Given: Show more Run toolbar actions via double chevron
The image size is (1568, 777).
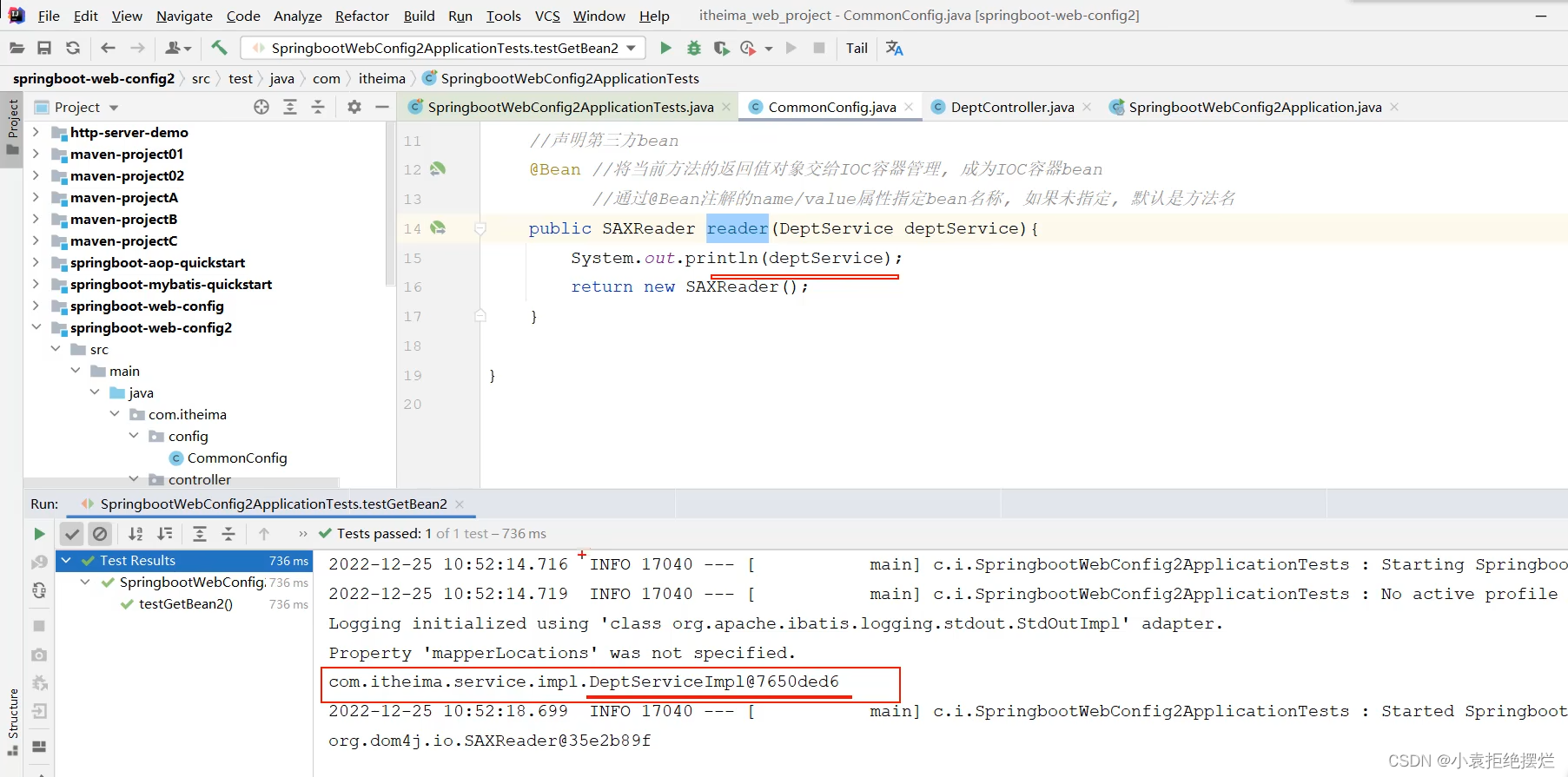Looking at the screenshot, I should (302, 534).
